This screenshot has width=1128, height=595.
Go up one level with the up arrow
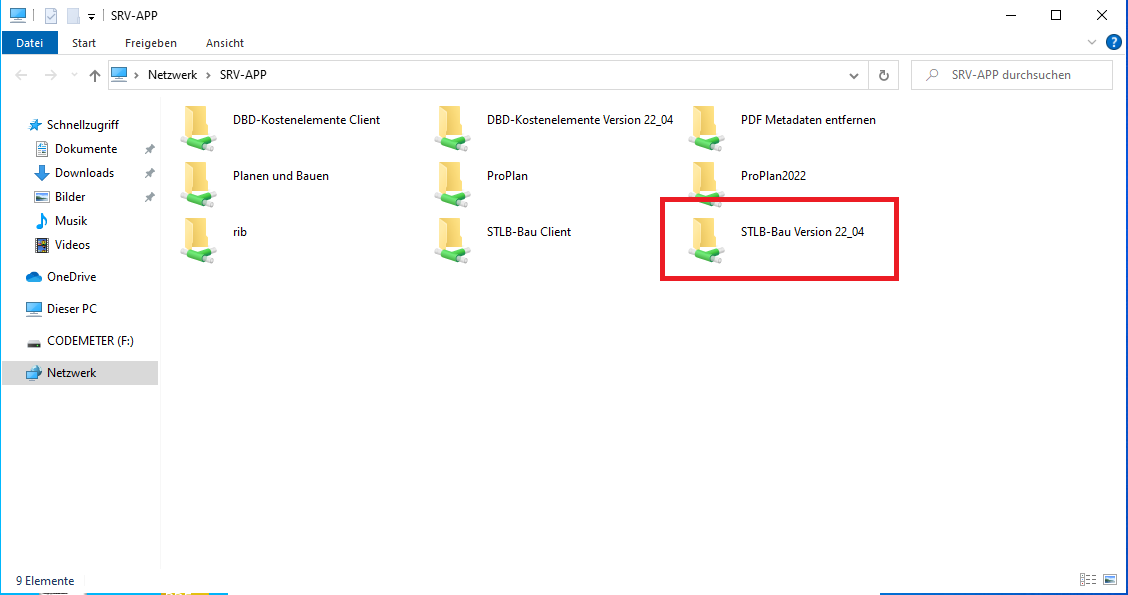click(x=95, y=75)
